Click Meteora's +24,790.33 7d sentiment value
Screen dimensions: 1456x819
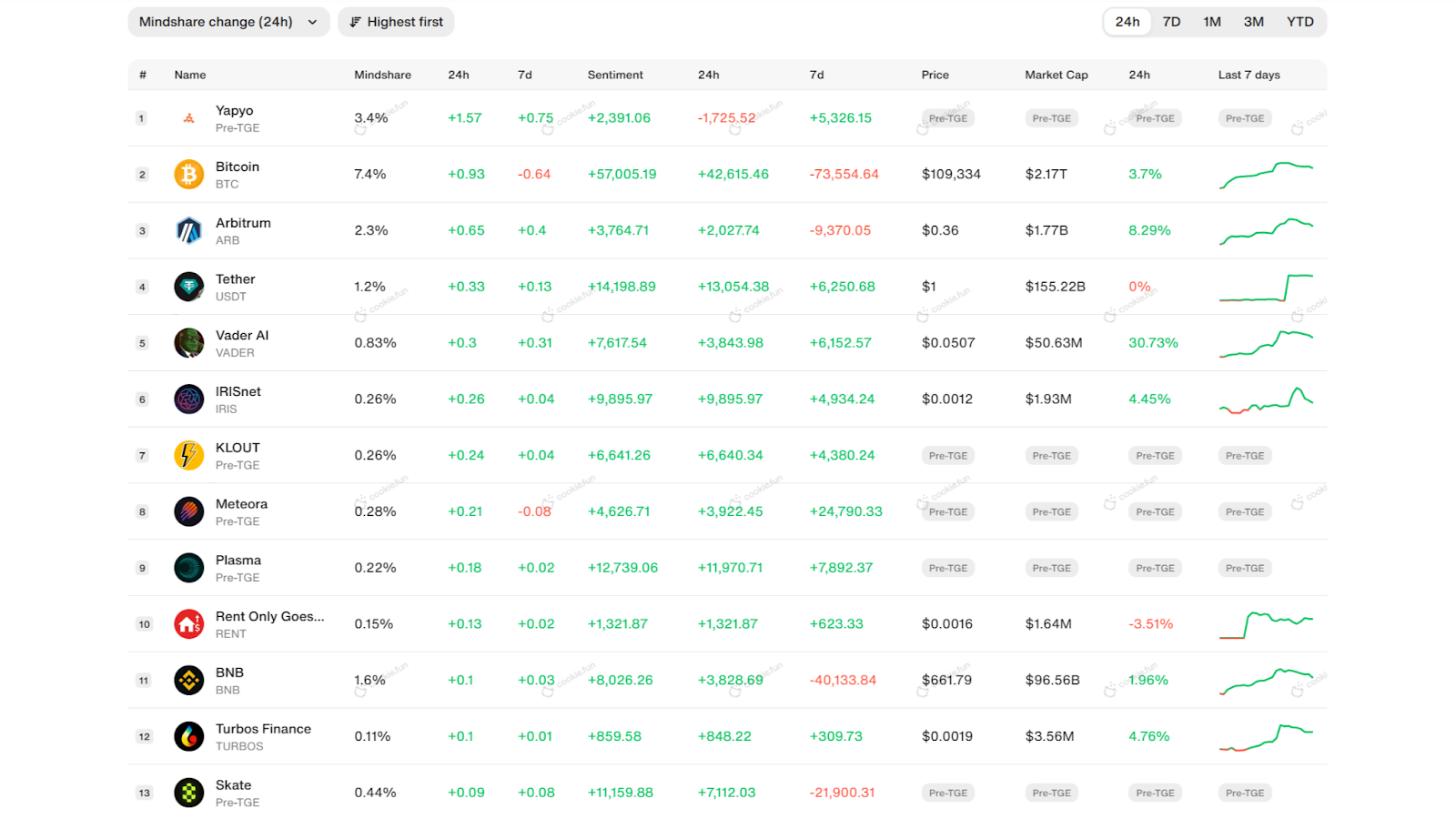(x=845, y=511)
